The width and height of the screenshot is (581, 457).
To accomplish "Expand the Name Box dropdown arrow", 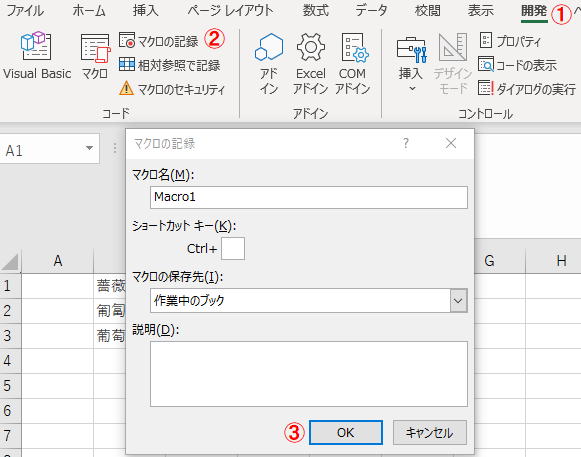I will pyautogui.click(x=89, y=148).
